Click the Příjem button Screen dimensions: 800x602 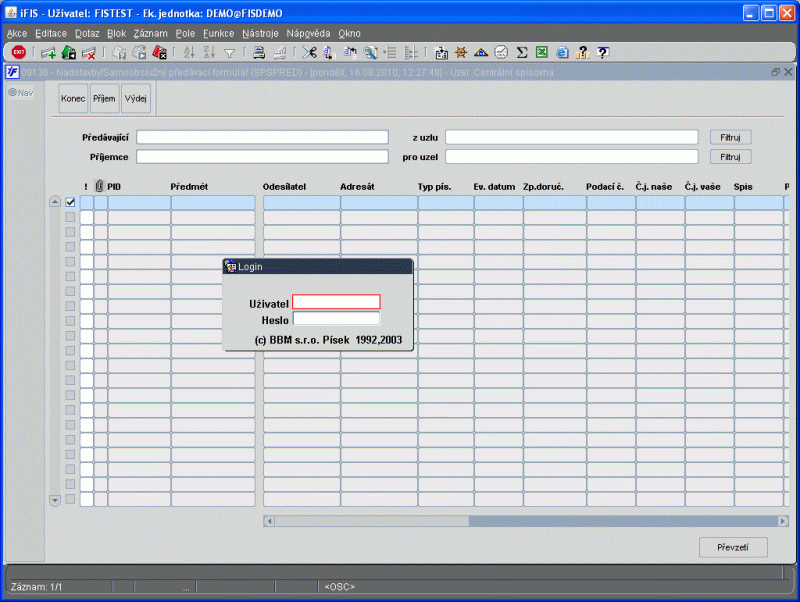[x=104, y=98]
